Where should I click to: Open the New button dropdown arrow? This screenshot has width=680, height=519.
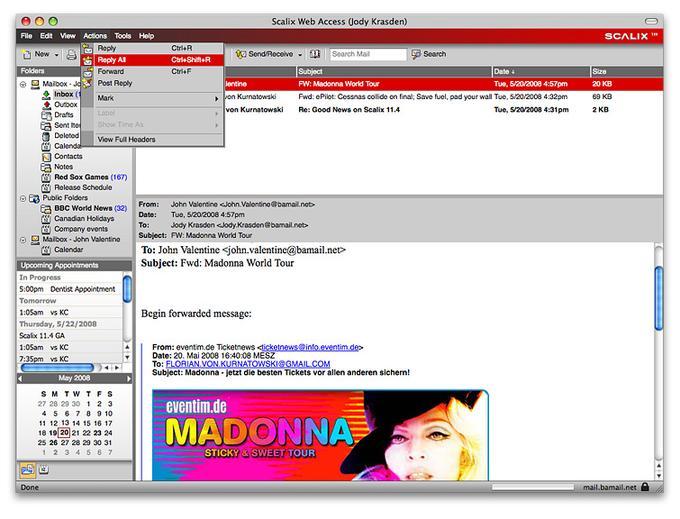point(56,55)
